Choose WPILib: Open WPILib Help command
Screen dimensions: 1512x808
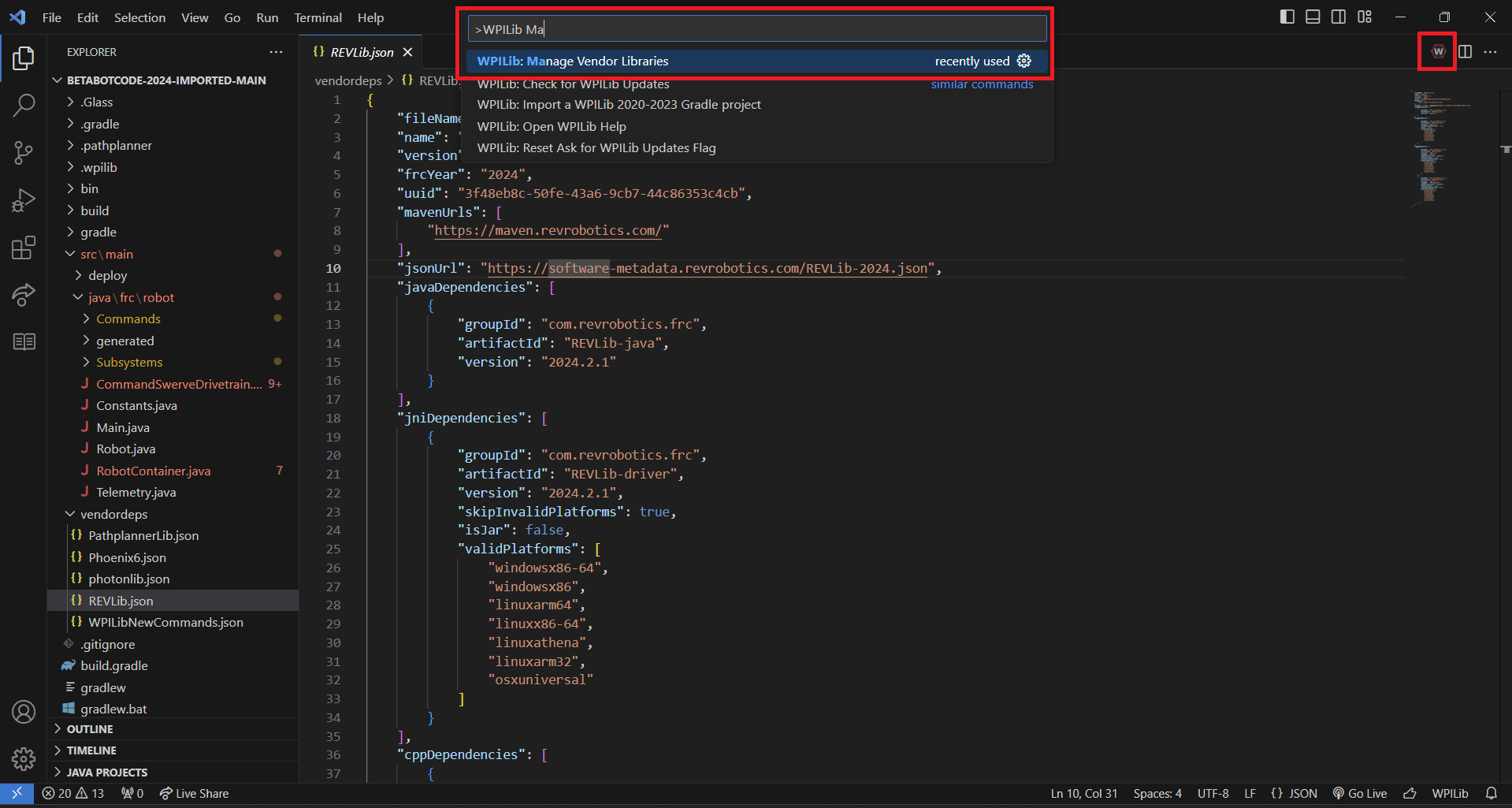point(756,126)
